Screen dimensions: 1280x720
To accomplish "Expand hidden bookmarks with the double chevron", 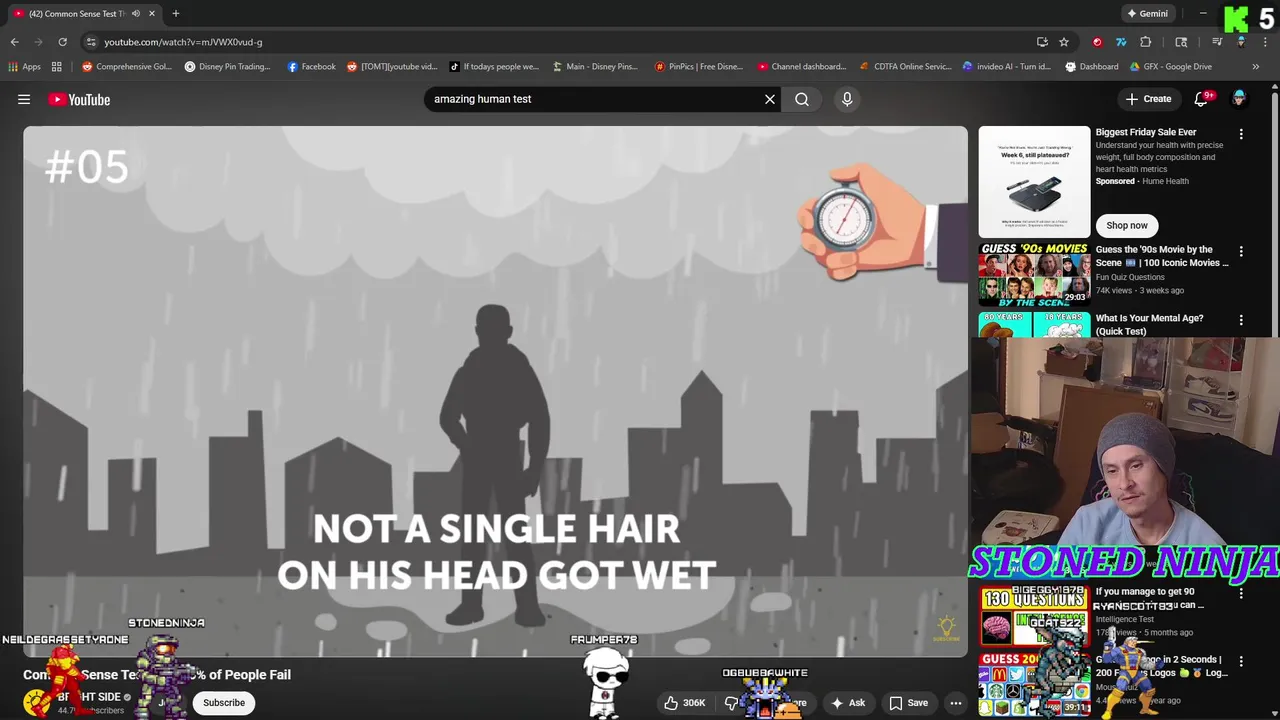I will tap(1256, 67).
